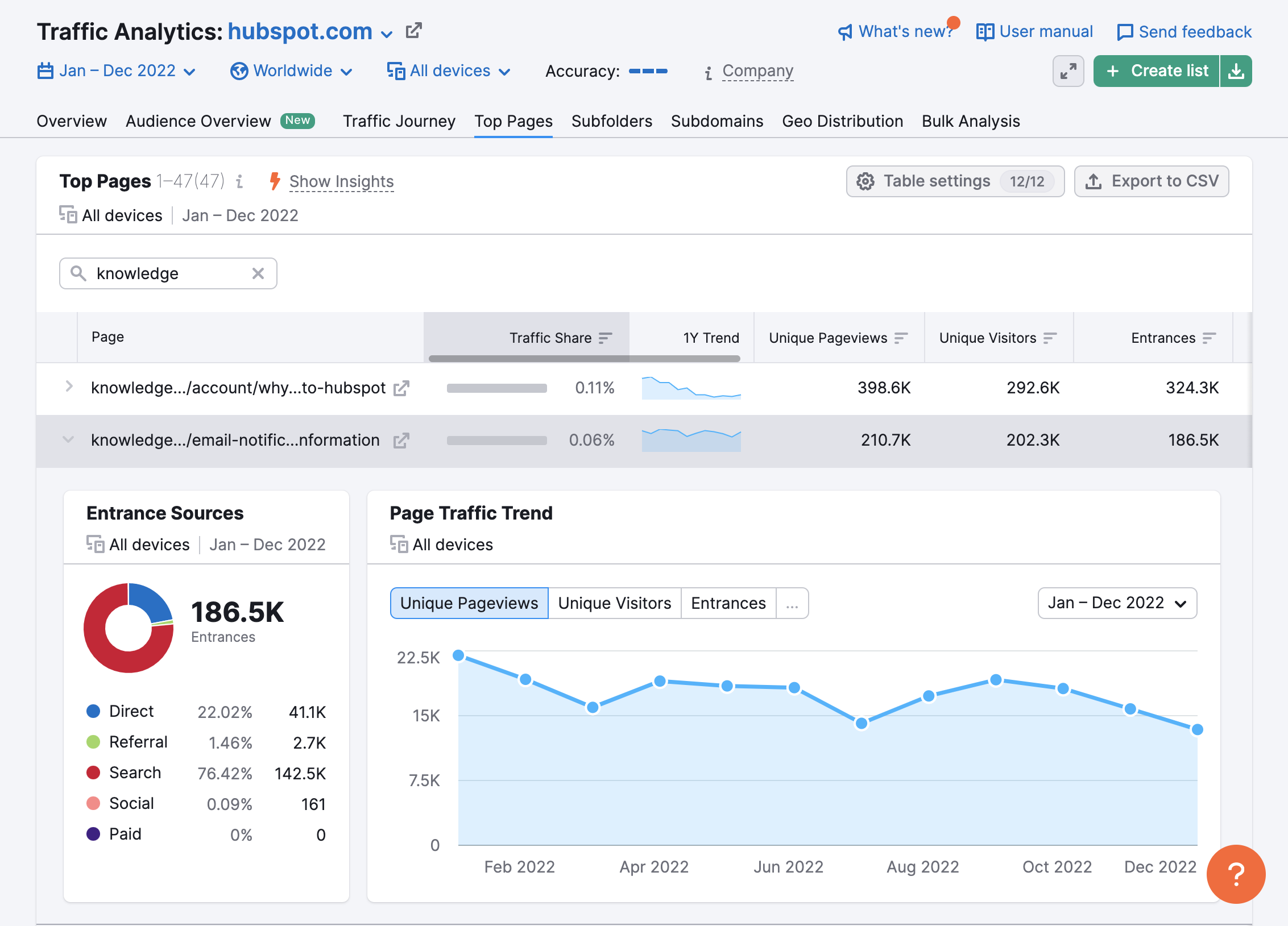The height and width of the screenshot is (926, 1288).
Task: Select the Entrances toggle button
Action: (727, 603)
